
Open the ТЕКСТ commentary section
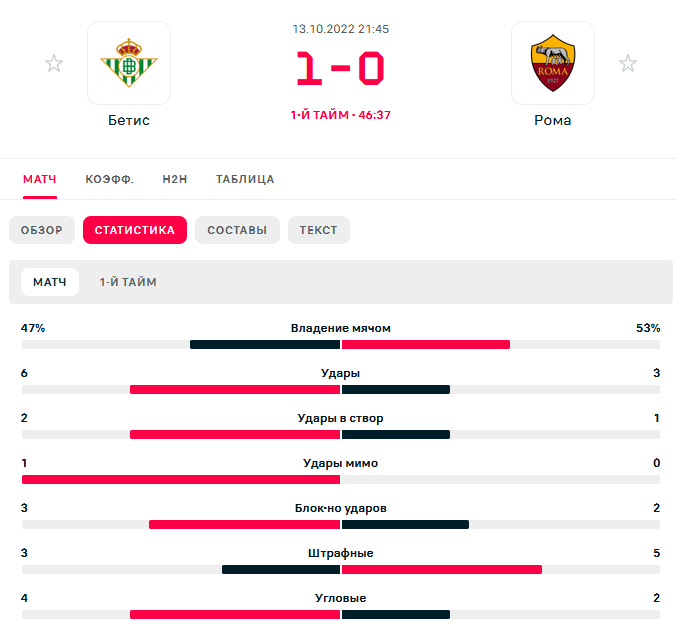coord(319,230)
